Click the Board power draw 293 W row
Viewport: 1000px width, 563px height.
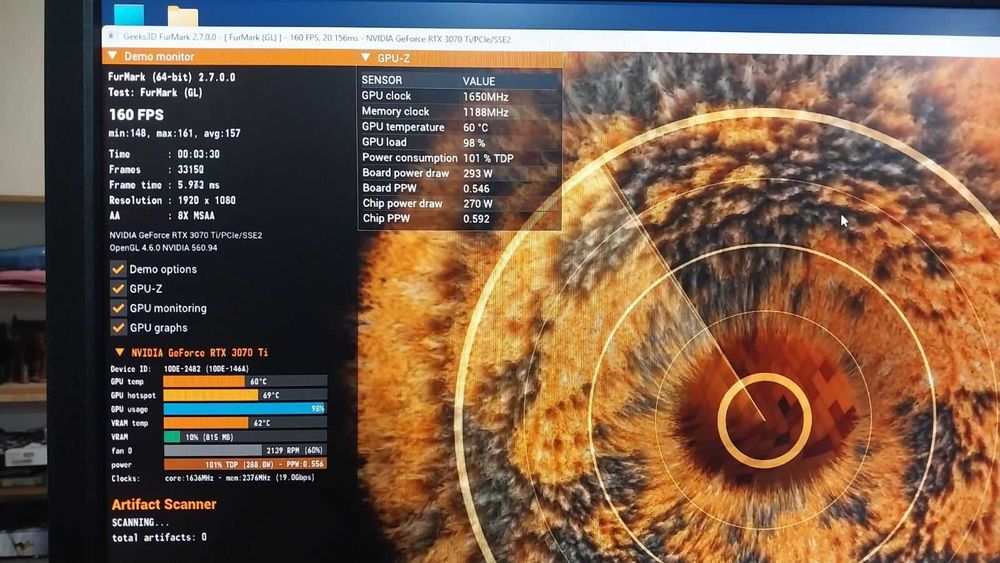(x=459, y=173)
